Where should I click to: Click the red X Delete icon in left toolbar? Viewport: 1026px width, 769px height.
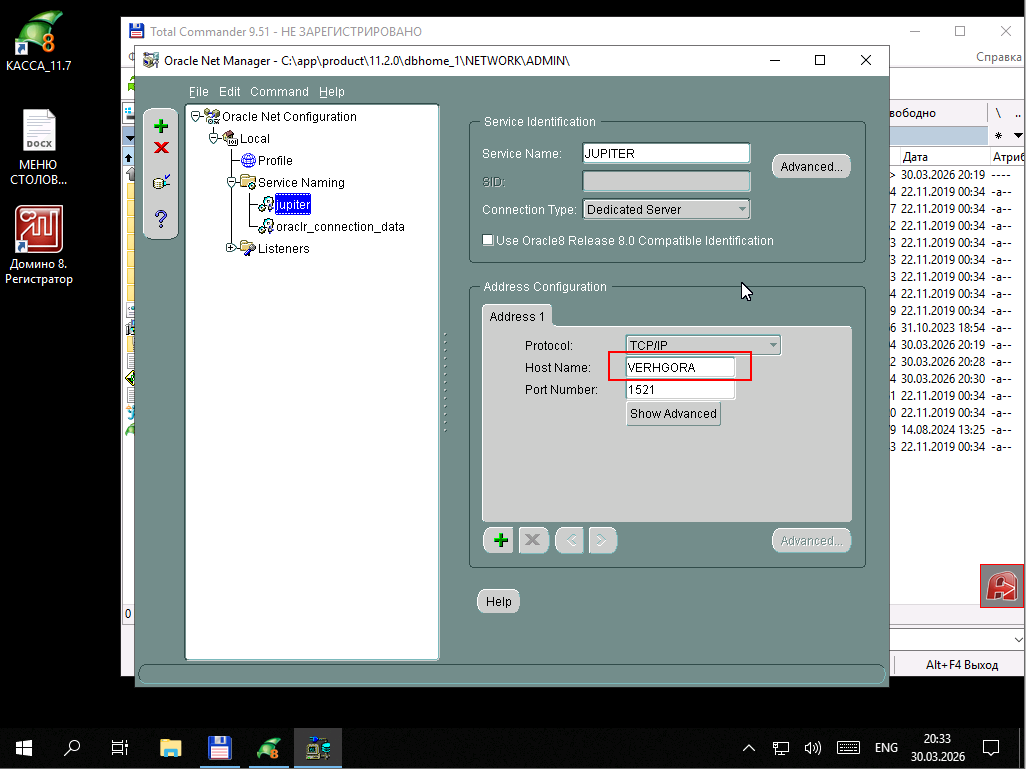pos(161,148)
